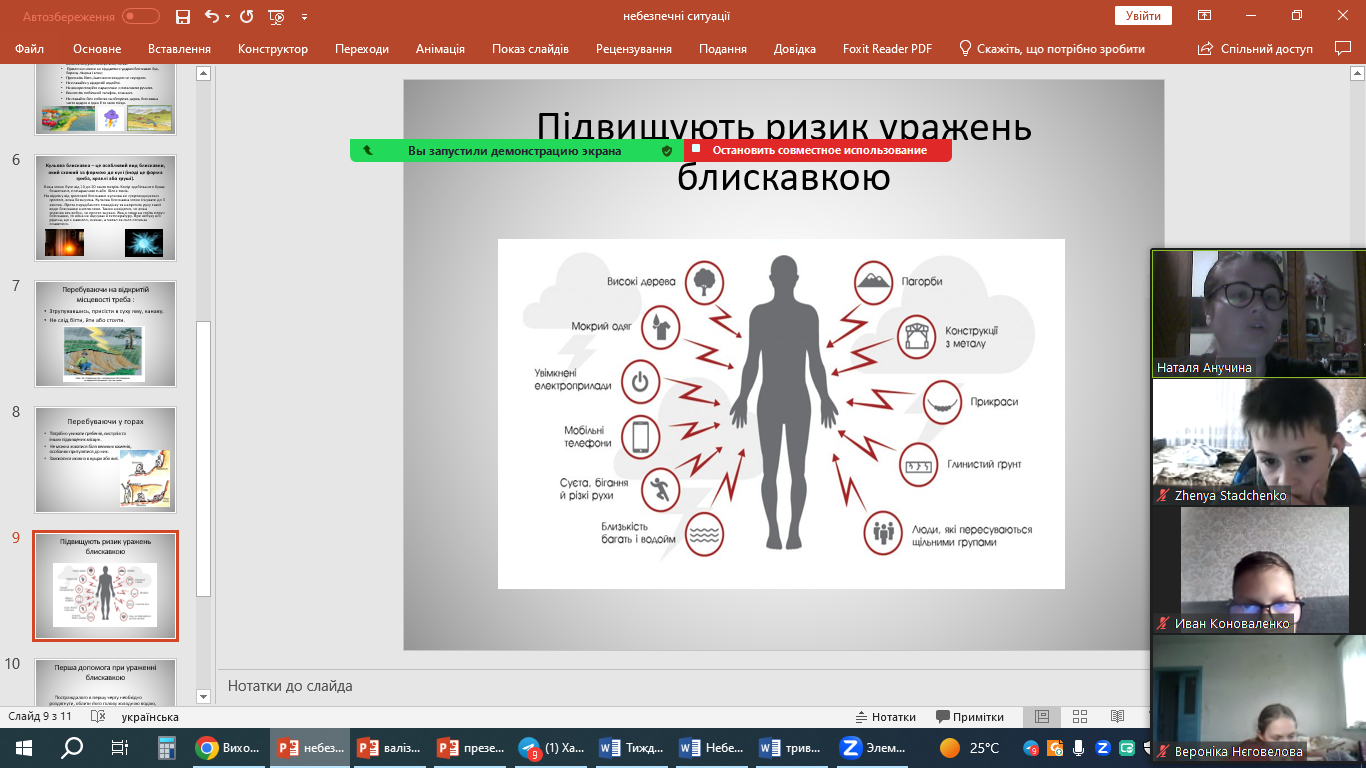Open Иван Коноваленко video tile
The width and height of the screenshot is (1366, 768).
click(x=1258, y=570)
